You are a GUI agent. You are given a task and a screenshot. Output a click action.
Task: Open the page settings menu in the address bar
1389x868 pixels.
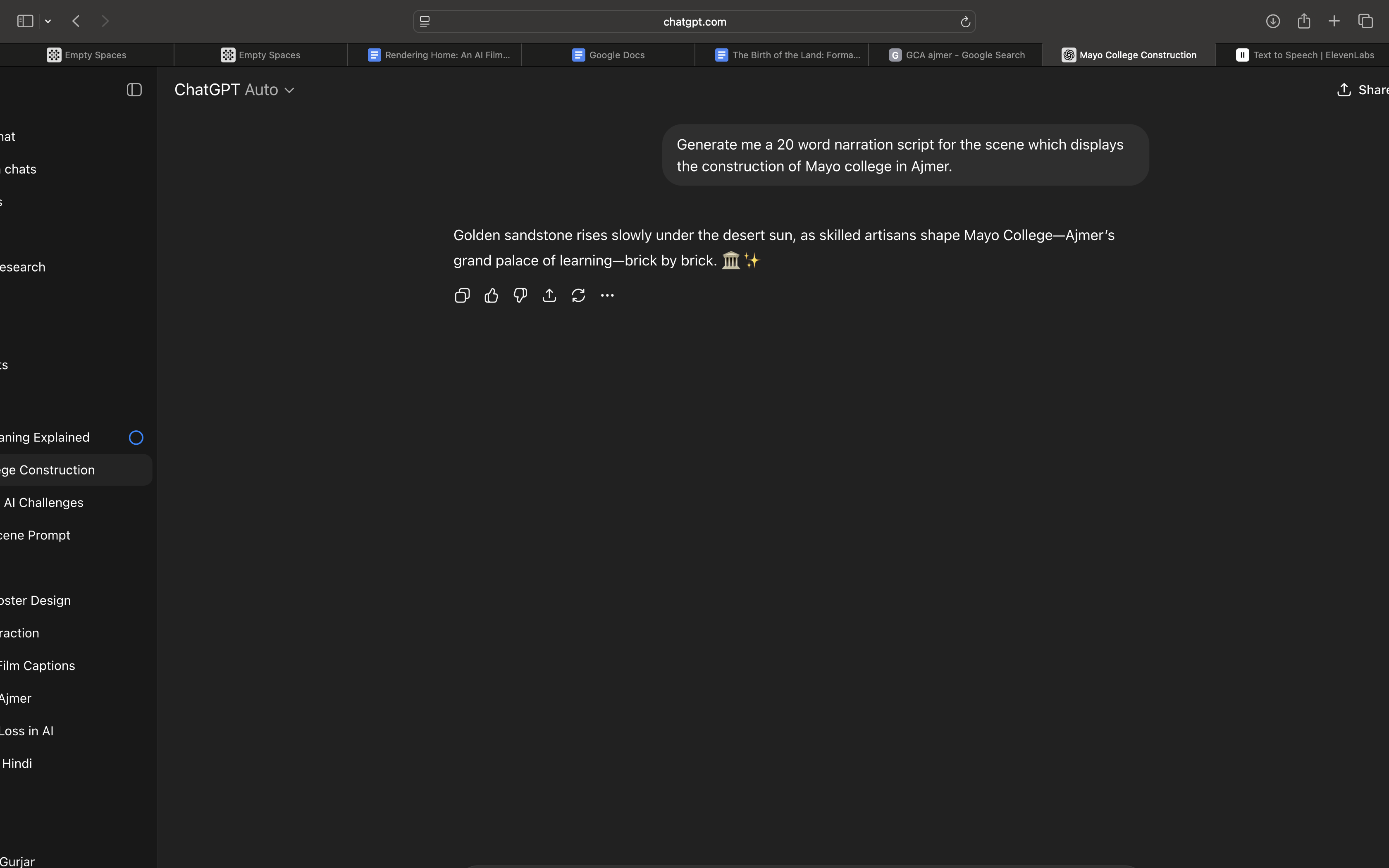coord(425,22)
